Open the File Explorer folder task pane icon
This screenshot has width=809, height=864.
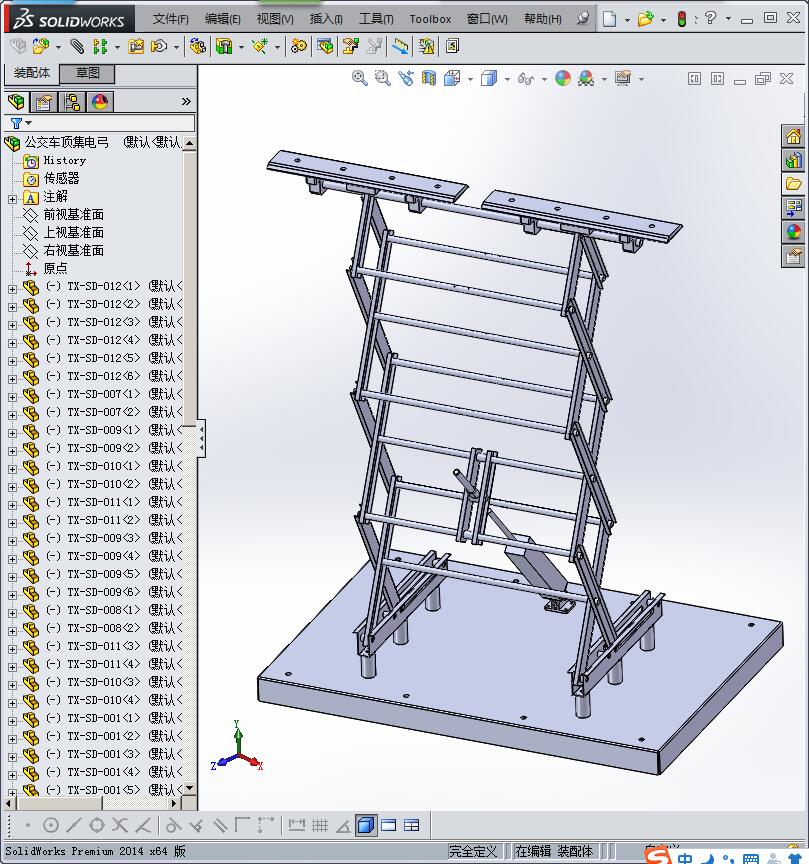point(793,184)
